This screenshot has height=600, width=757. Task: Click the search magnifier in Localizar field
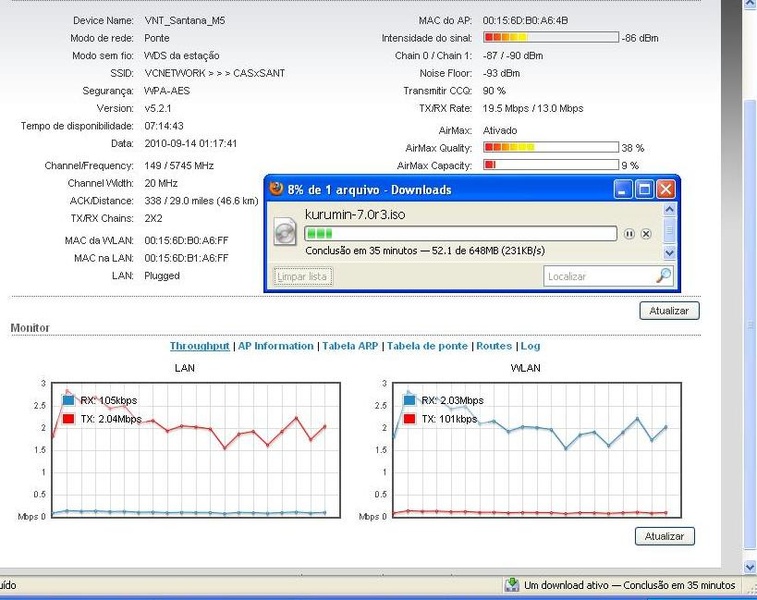pos(664,276)
